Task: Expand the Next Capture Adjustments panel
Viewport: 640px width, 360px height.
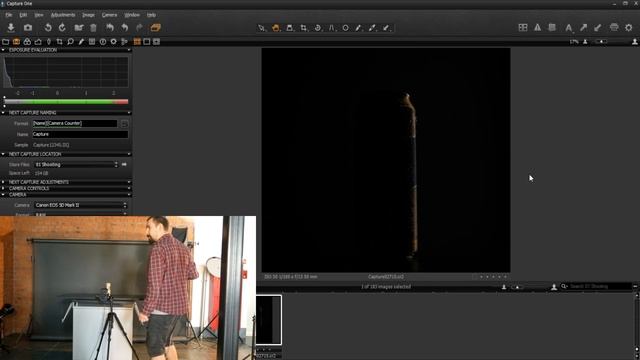Action: 3,182
